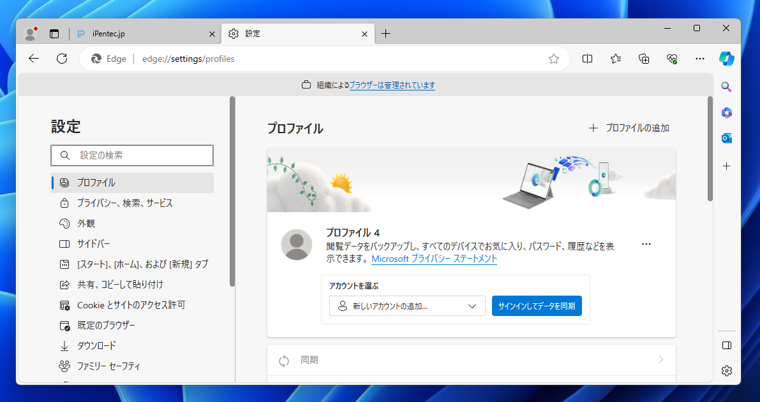Open サイドバー settings
Image resolution: width=760 pixels, height=402 pixels.
132,244
